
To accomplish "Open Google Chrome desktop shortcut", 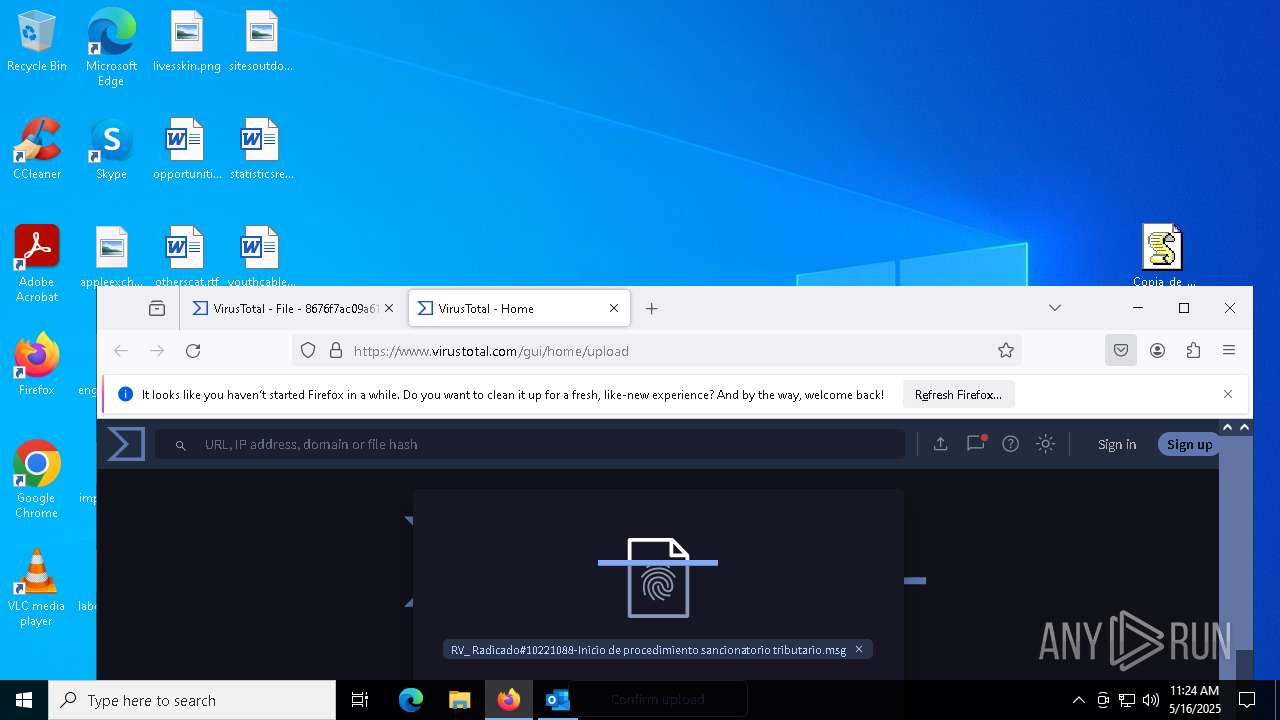I will tap(37, 479).
